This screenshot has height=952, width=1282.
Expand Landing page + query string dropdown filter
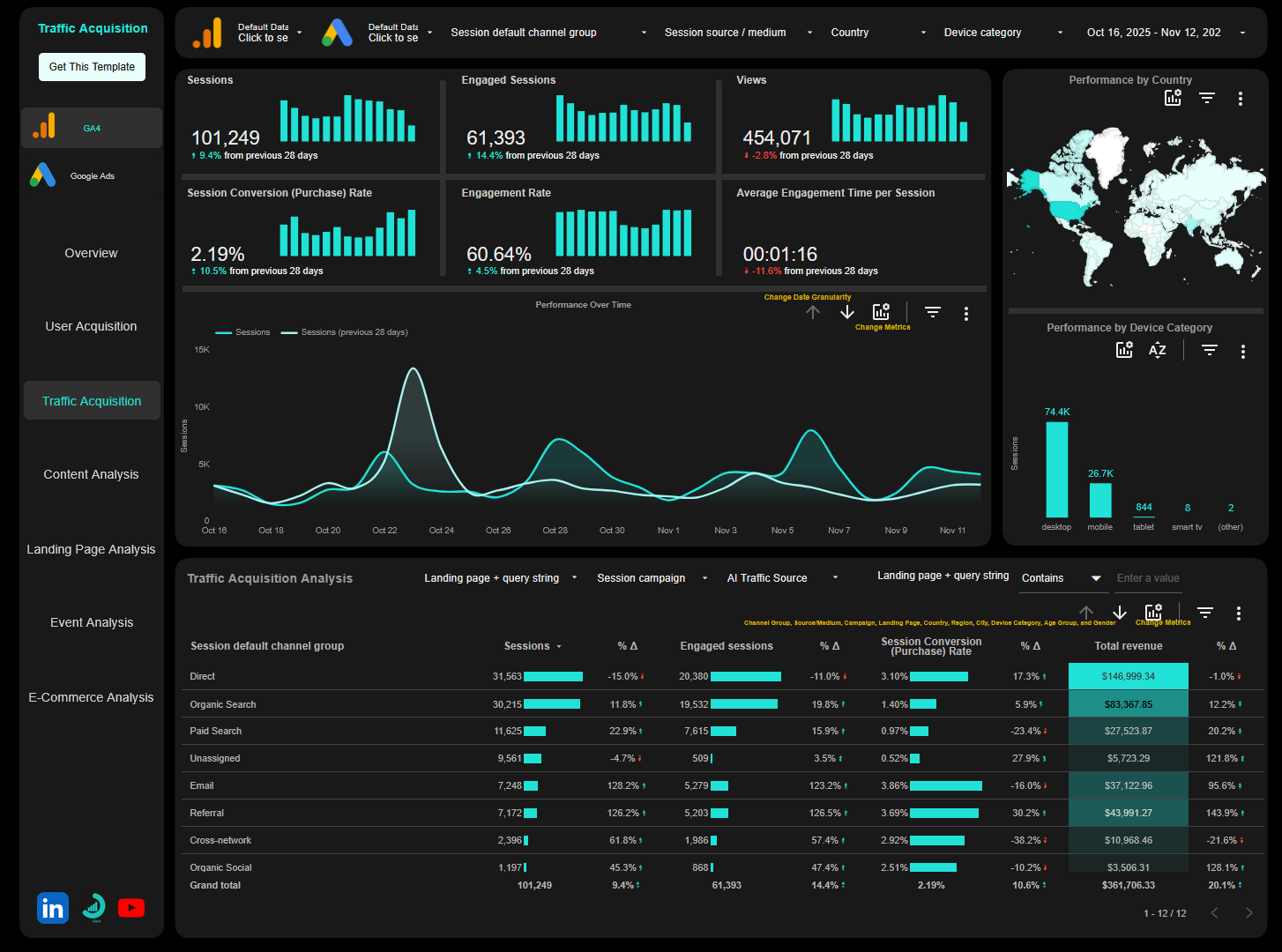pos(501,578)
